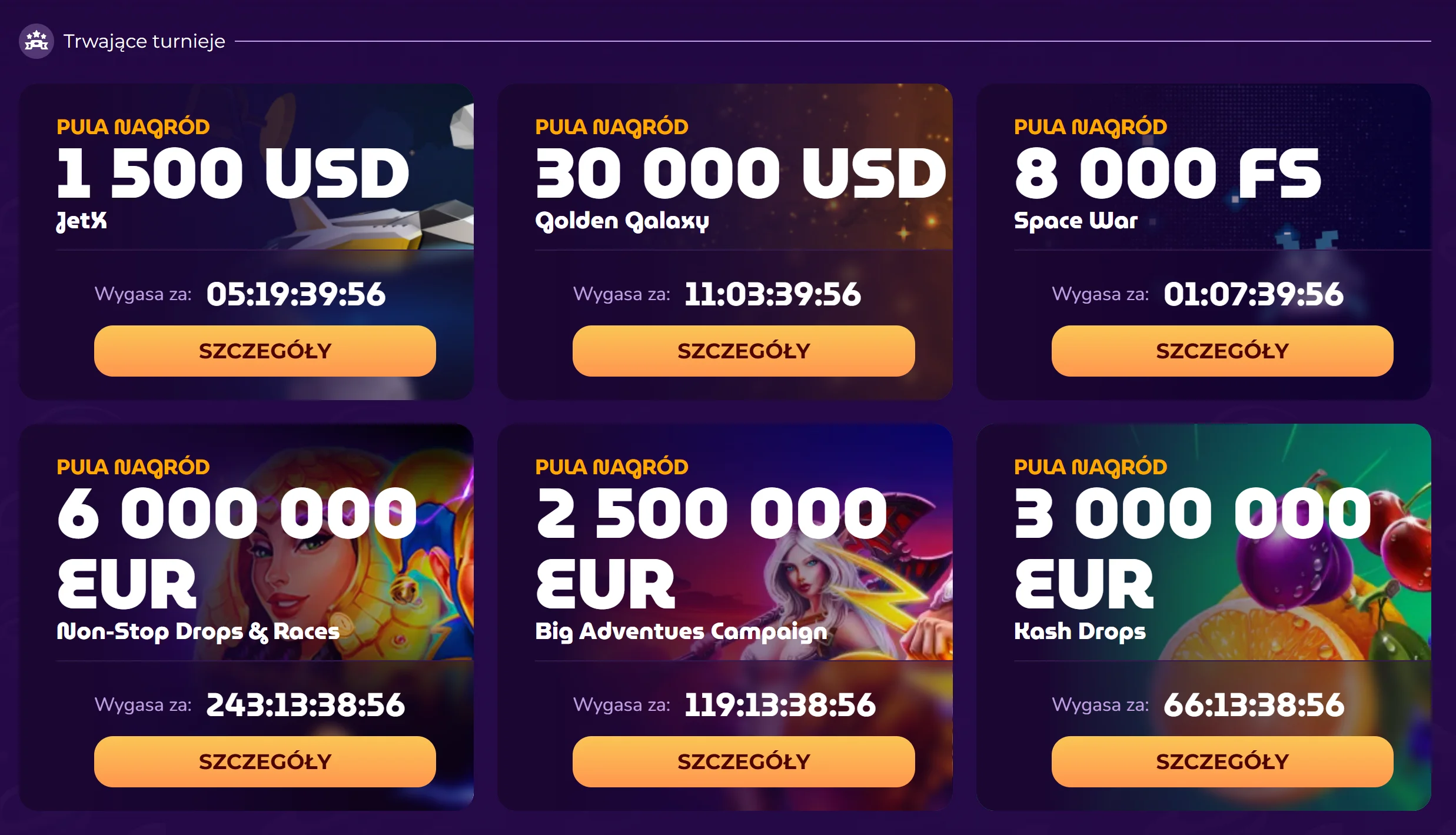
Task: Click the Big Adventues Campaign title
Action: pyautogui.click(x=681, y=631)
